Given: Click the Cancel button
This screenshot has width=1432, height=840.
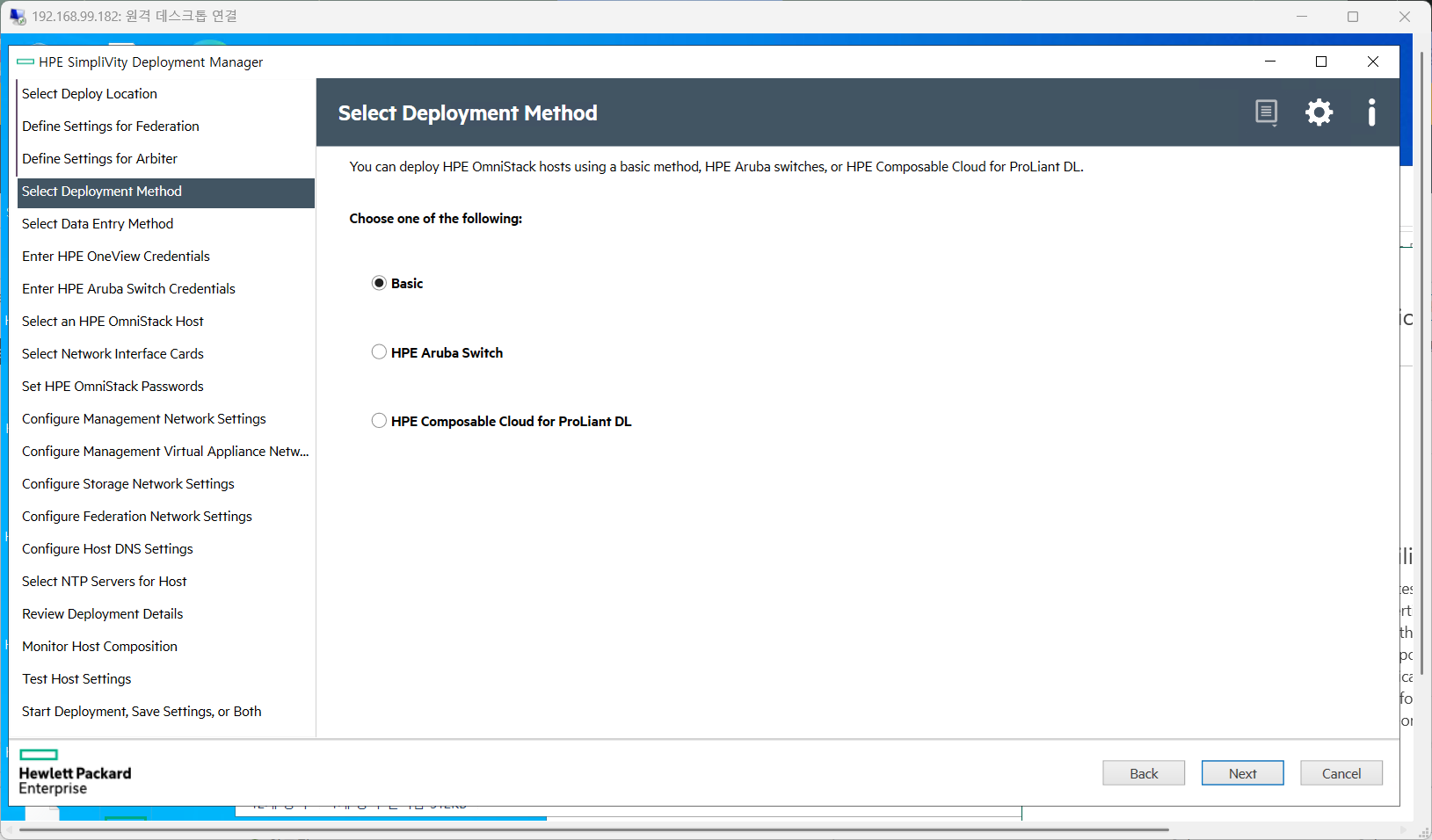Looking at the screenshot, I should [x=1341, y=773].
